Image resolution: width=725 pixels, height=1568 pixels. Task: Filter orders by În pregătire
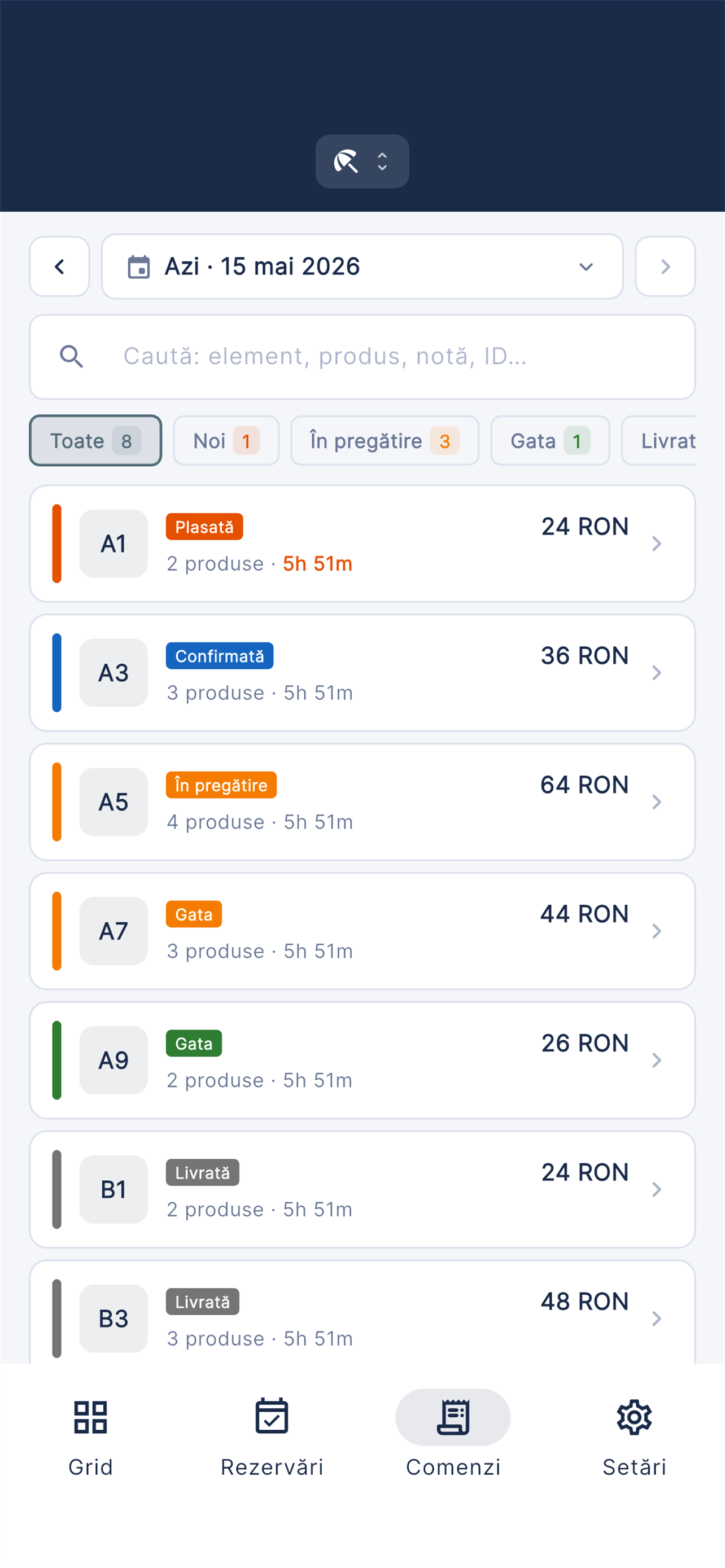(385, 441)
